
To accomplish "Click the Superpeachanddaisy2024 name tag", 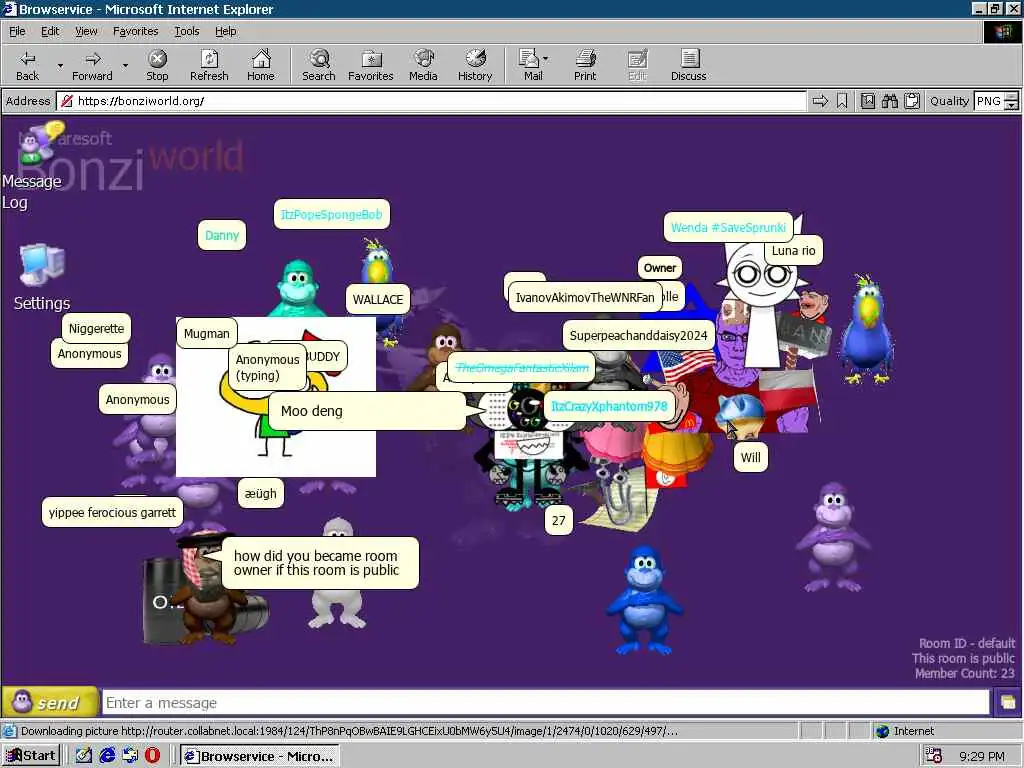I will pyautogui.click(x=638, y=335).
